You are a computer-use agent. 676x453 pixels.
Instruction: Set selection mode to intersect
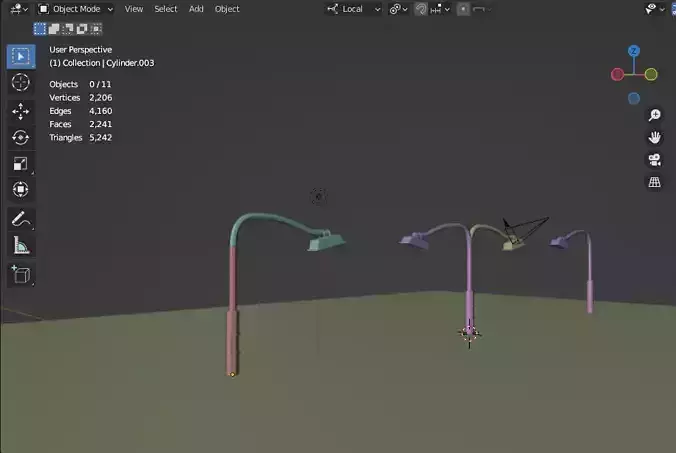(x=96, y=29)
